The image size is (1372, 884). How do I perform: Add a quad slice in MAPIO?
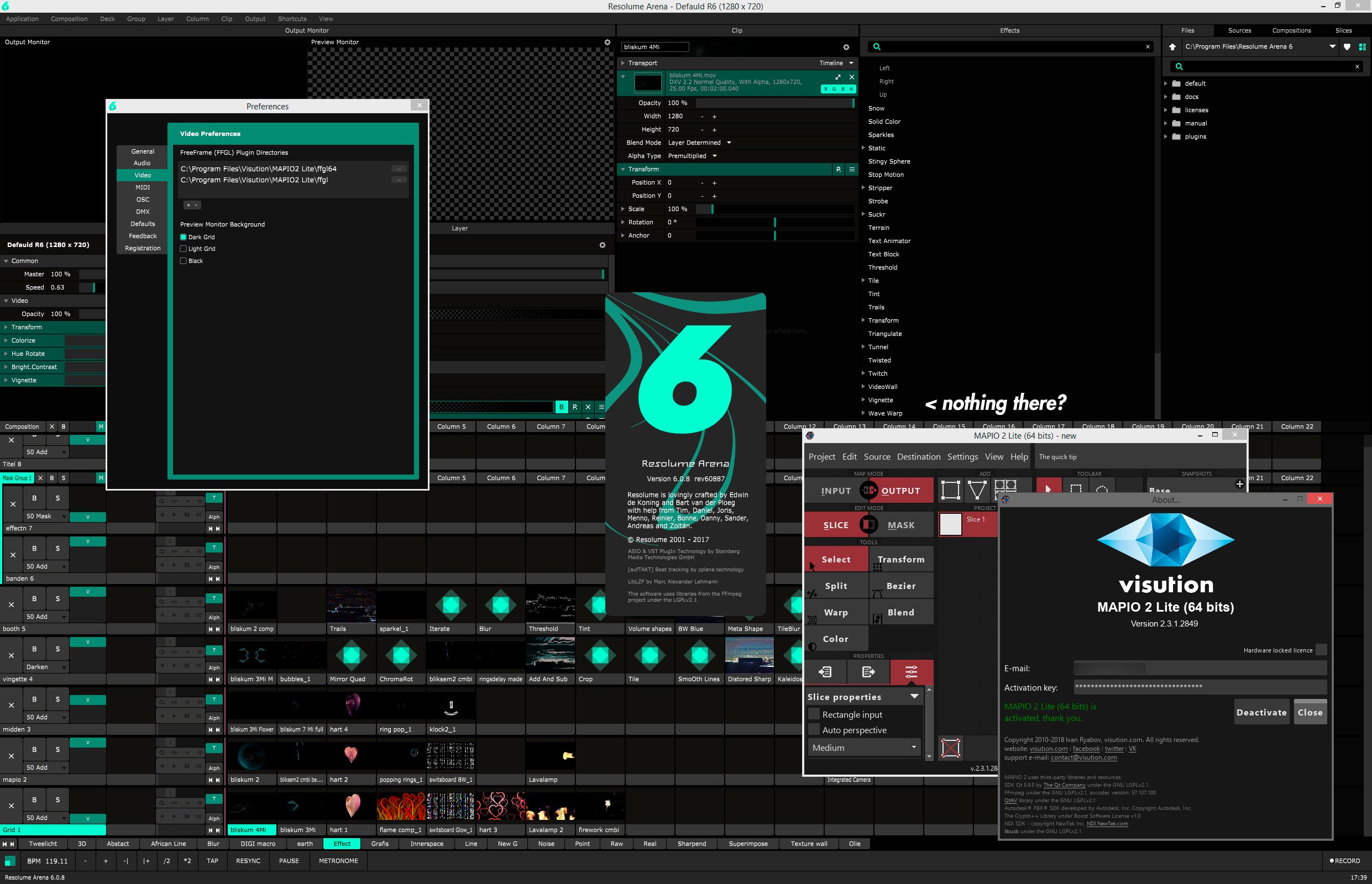click(950, 490)
